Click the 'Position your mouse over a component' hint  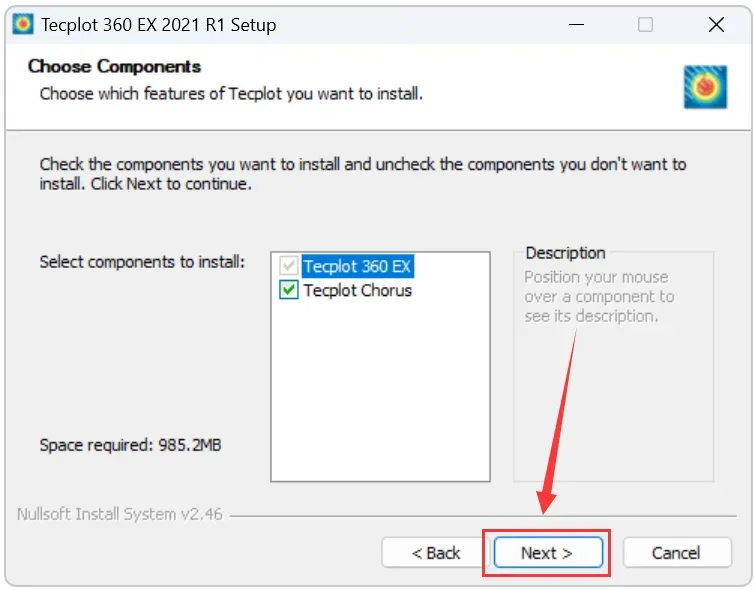pos(599,296)
